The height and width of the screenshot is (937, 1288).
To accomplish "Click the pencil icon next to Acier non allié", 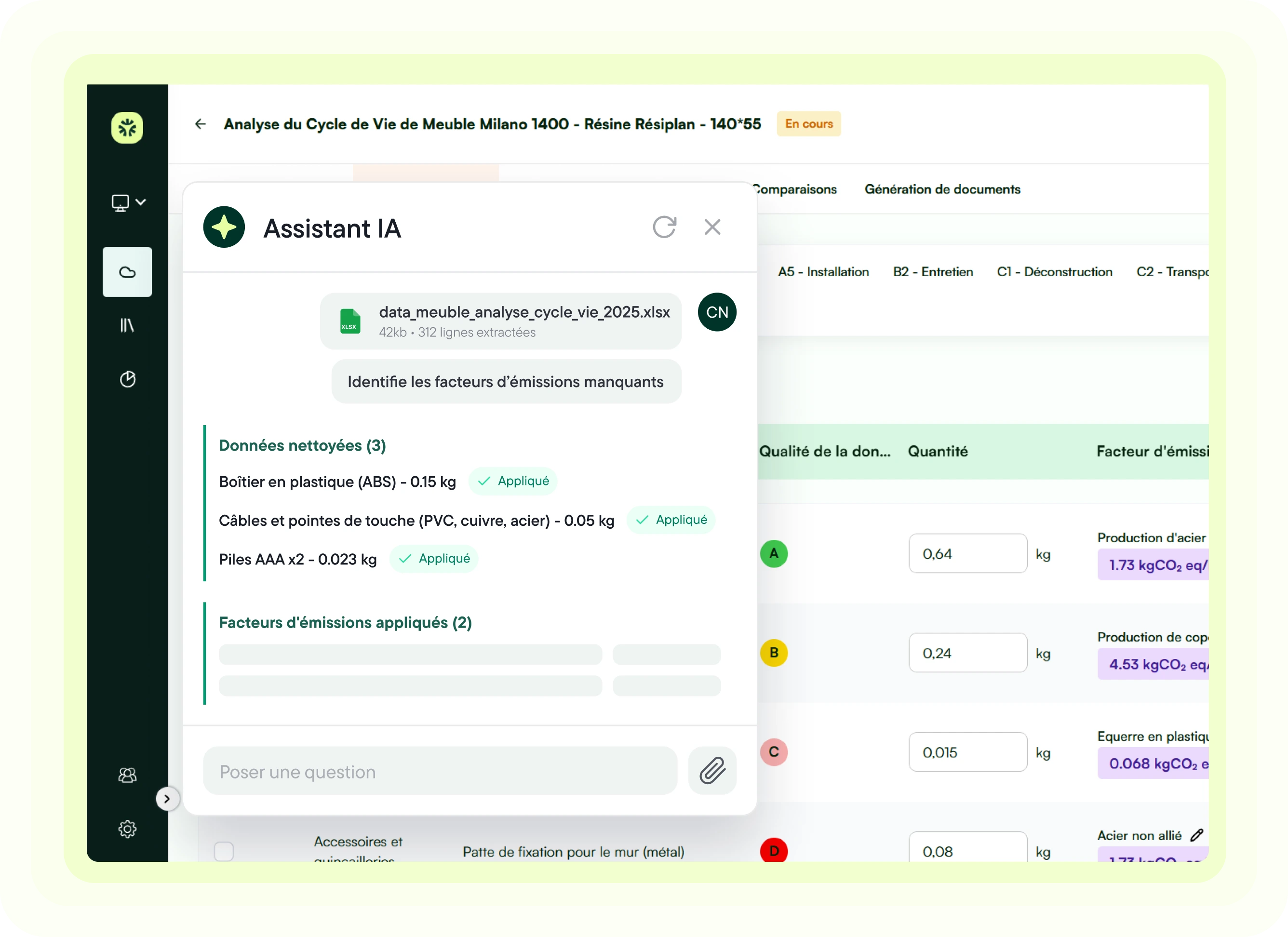I will (1196, 835).
